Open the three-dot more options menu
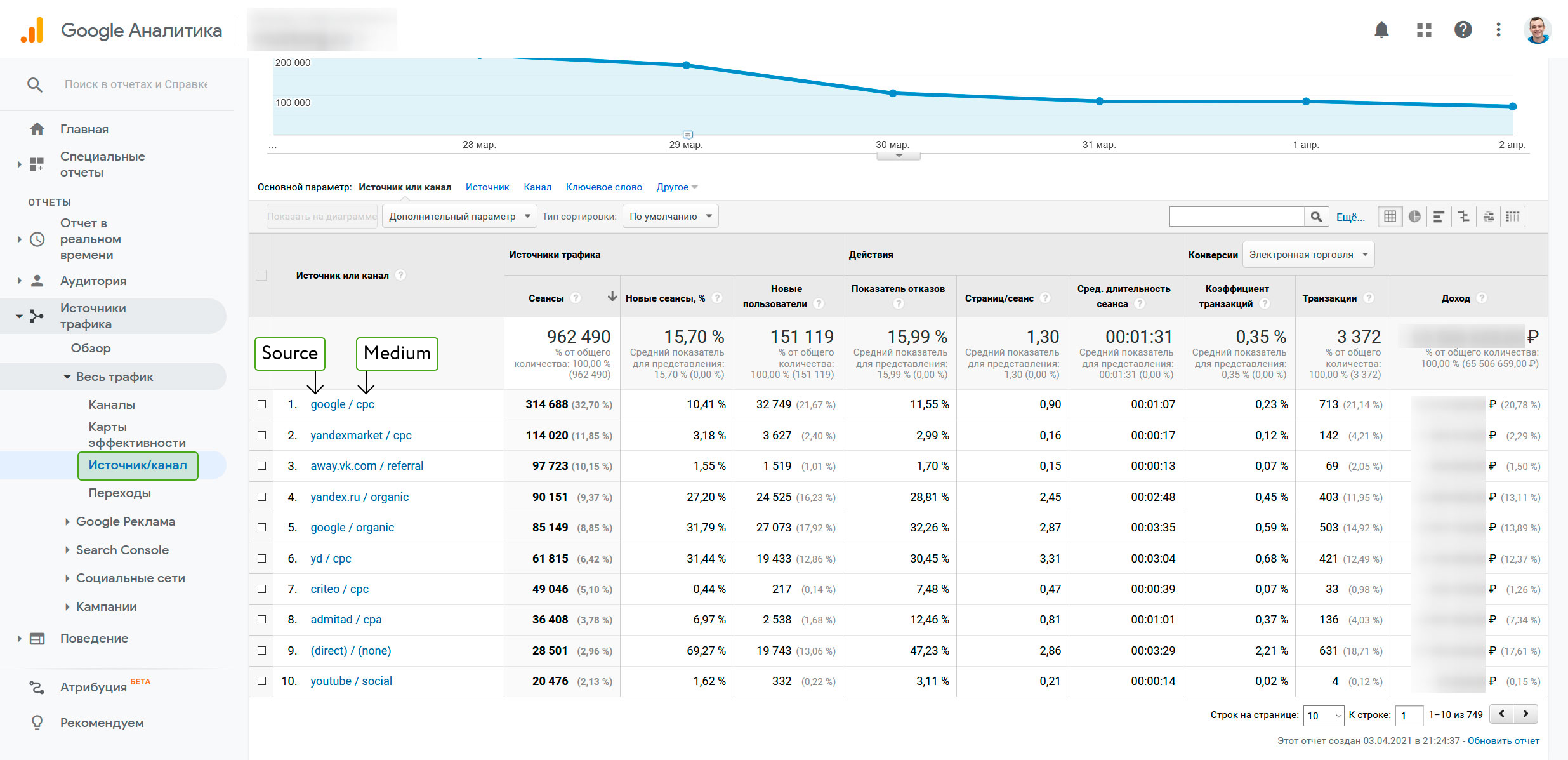Image resolution: width=1568 pixels, height=760 pixels. tap(1498, 30)
